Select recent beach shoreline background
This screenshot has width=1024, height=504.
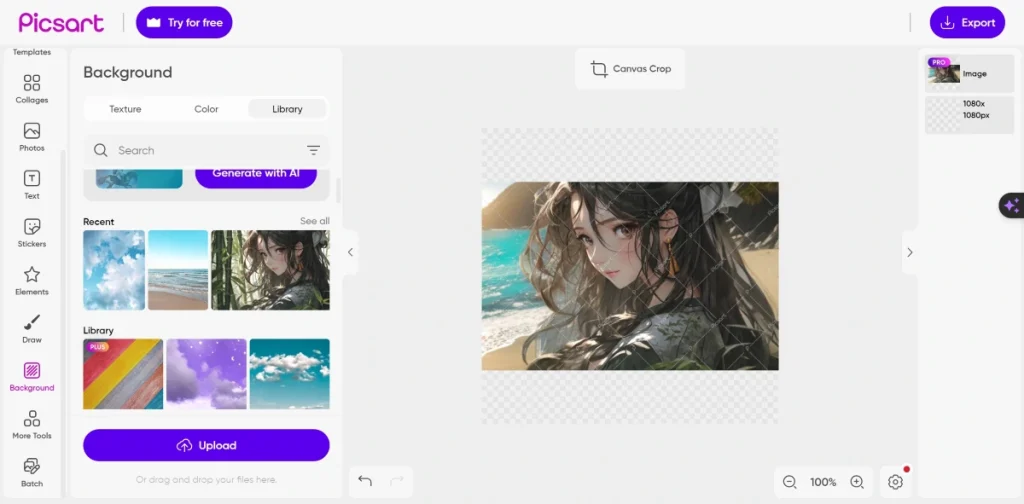click(x=178, y=270)
